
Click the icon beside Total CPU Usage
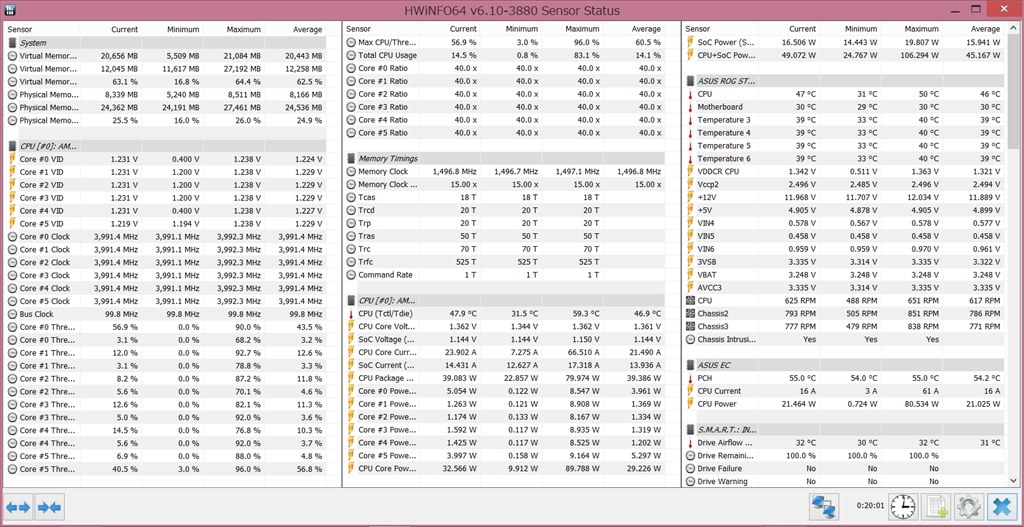click(352, 56)
